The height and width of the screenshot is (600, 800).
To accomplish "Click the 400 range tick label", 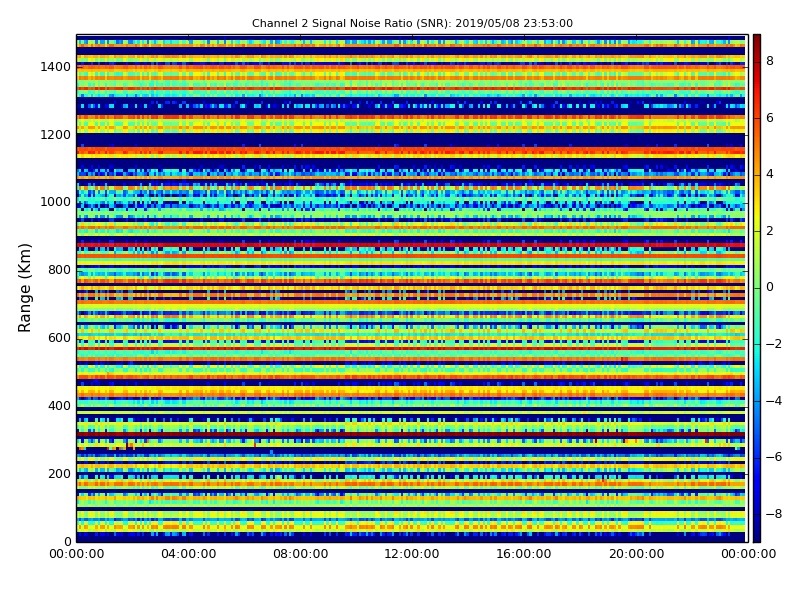I will (59, 406).
